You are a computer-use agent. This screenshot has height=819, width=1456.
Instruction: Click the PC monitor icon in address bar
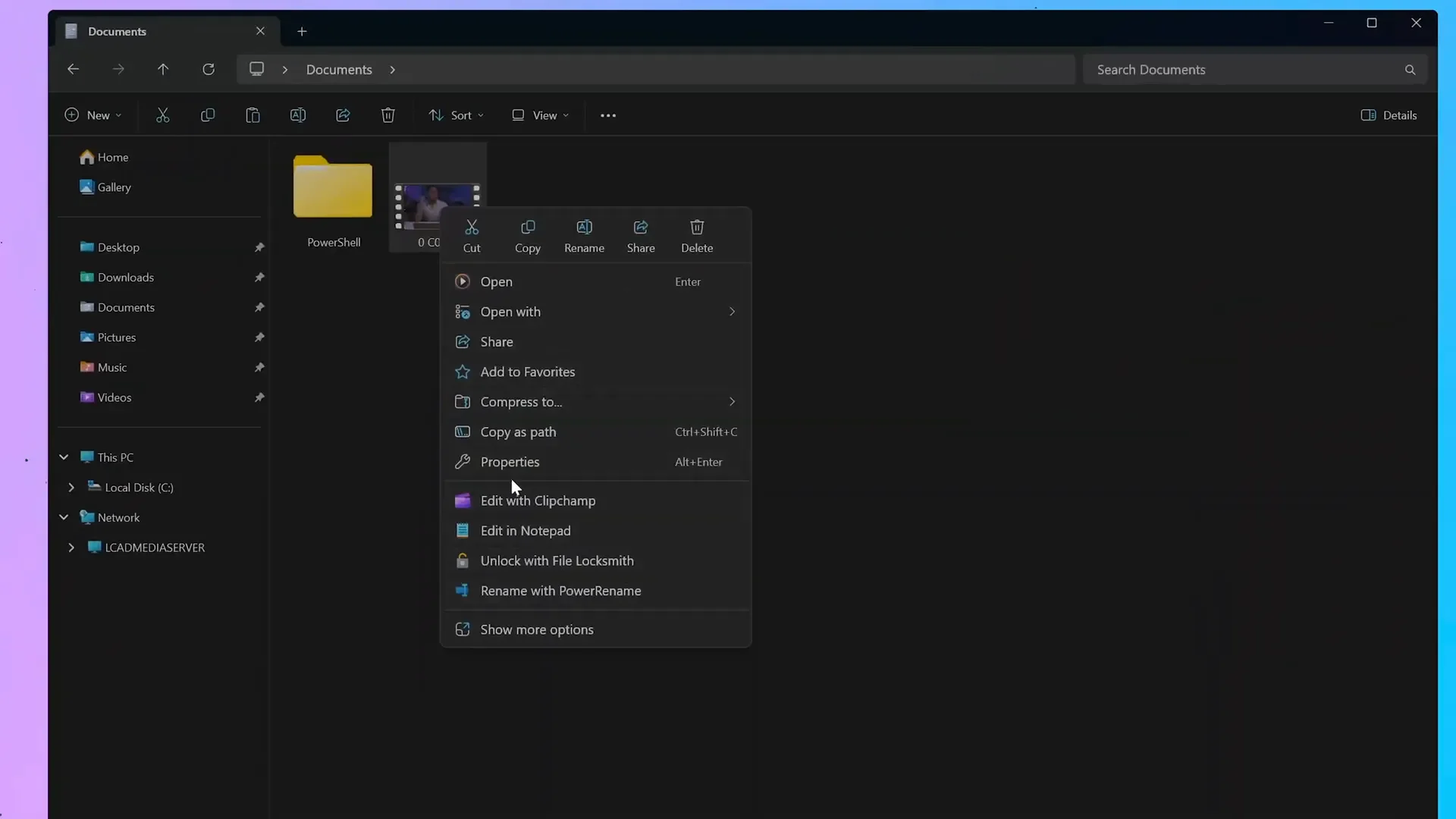[x=257, y=69]
